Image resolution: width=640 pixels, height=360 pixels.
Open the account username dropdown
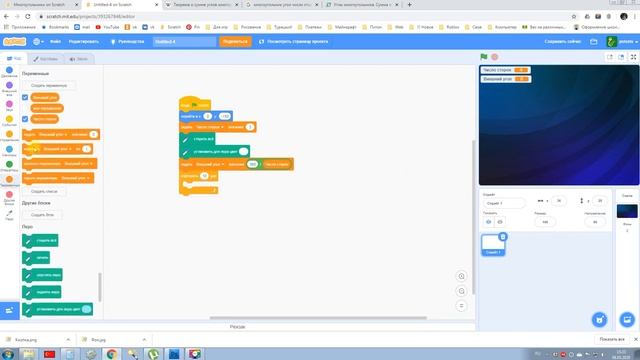tap(623, 42)
